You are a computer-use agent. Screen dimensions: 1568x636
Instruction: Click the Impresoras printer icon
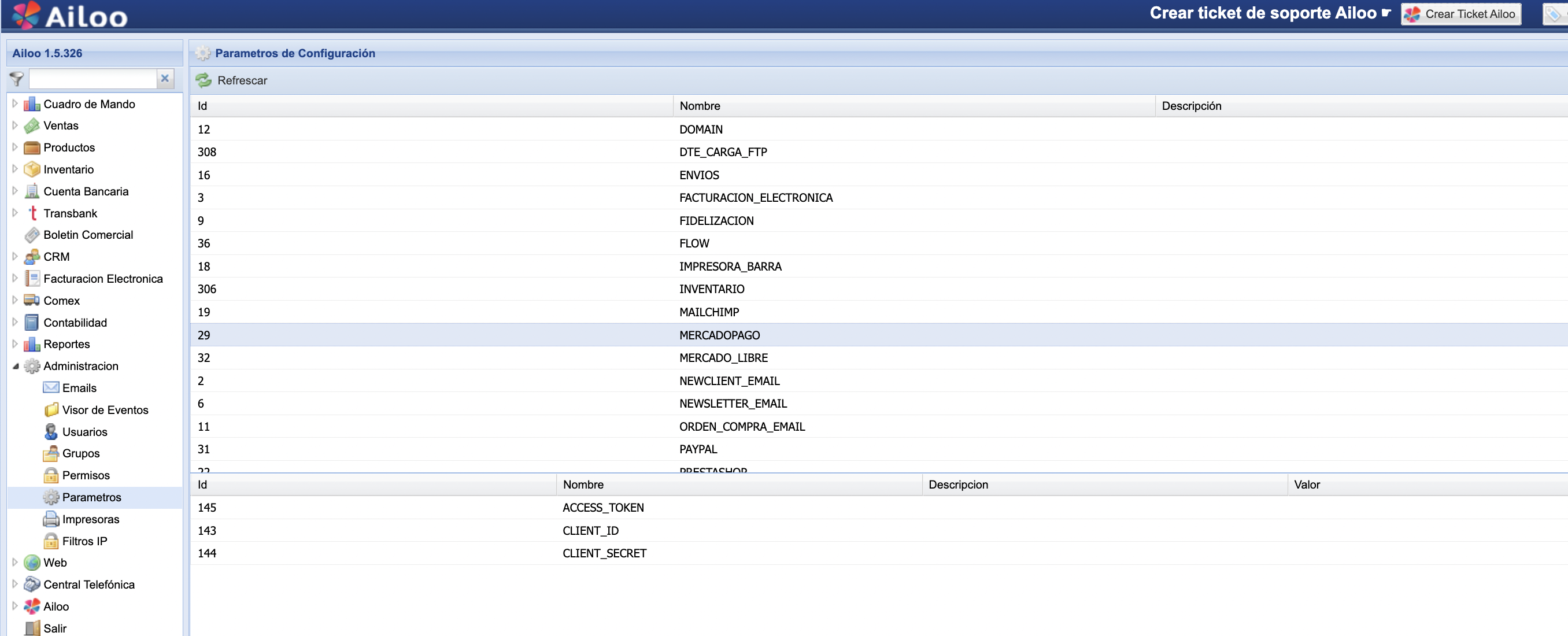coord(51,519)
